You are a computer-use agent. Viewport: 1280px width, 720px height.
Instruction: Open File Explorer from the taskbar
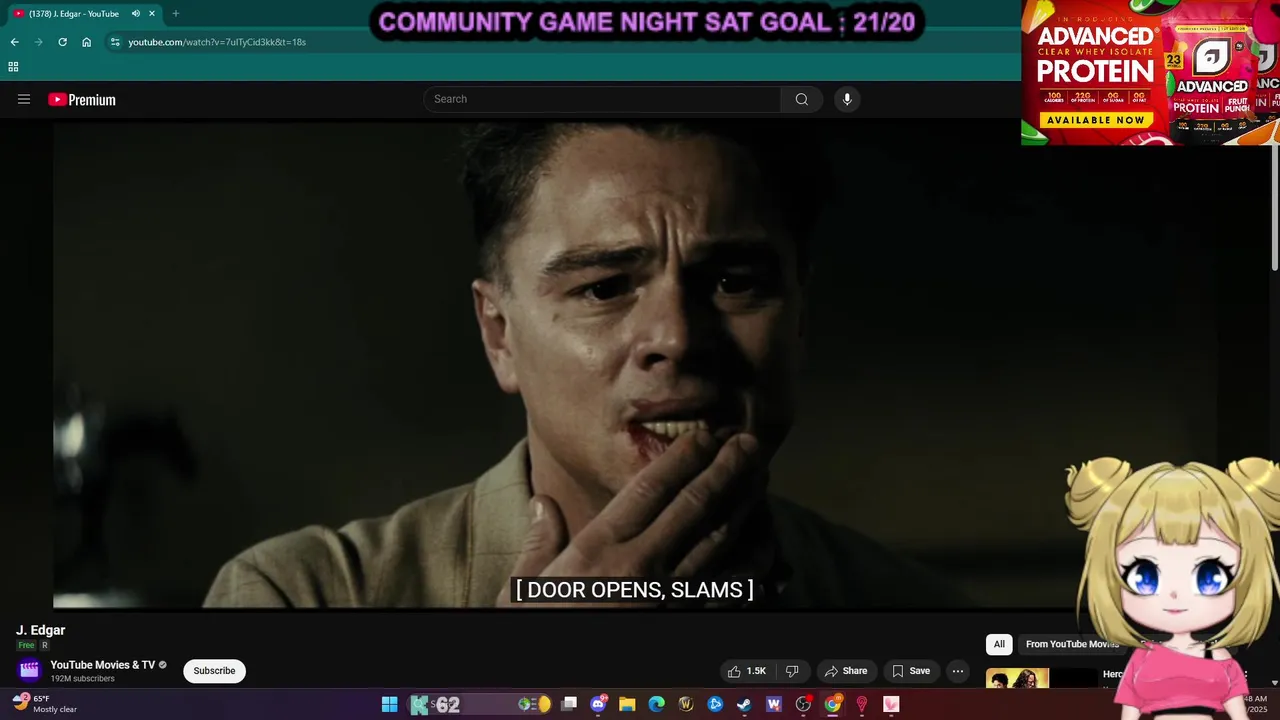tap(627, 705)
